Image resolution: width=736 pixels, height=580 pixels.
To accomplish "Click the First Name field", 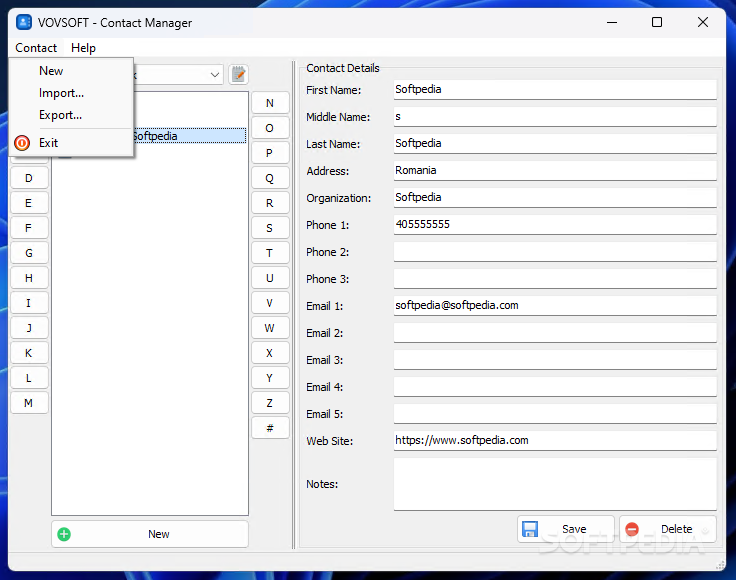I will (555, 89).
